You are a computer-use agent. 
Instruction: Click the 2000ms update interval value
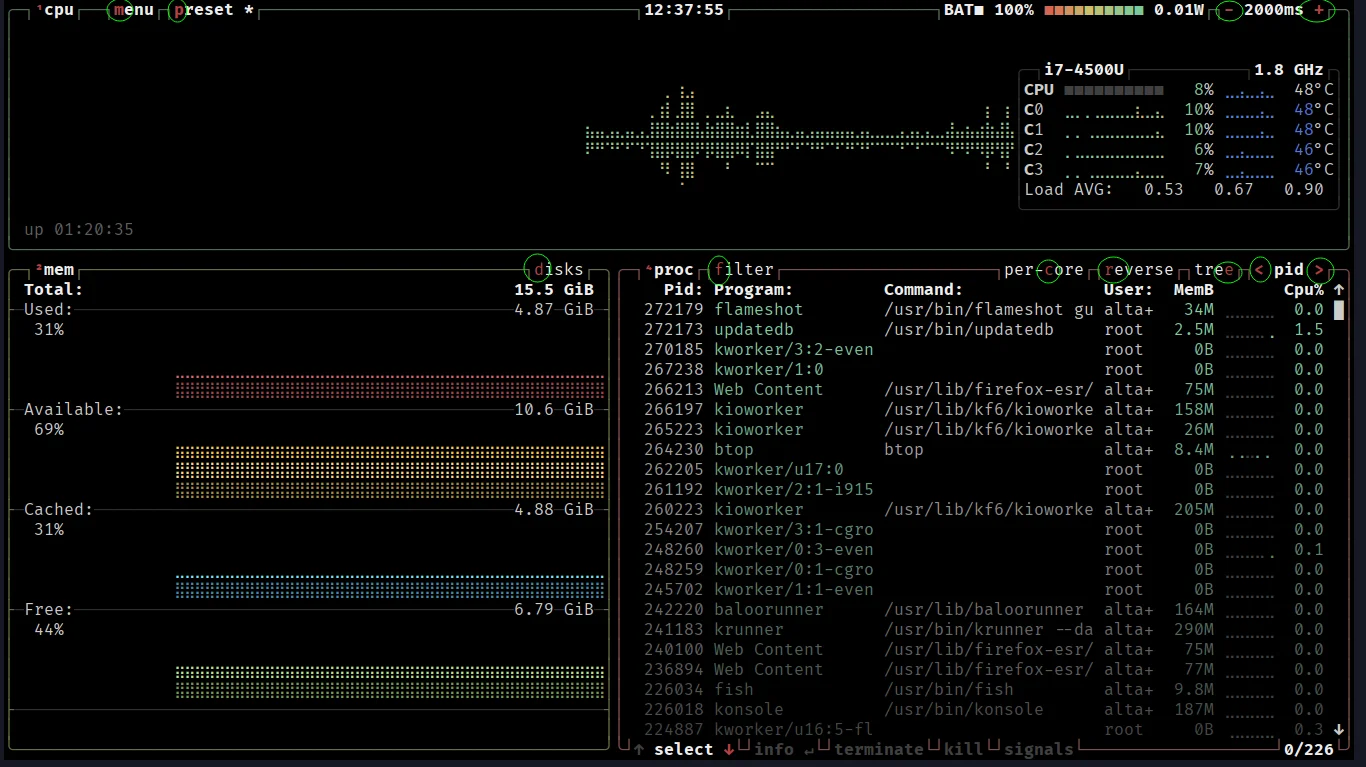coord(1274,10)
